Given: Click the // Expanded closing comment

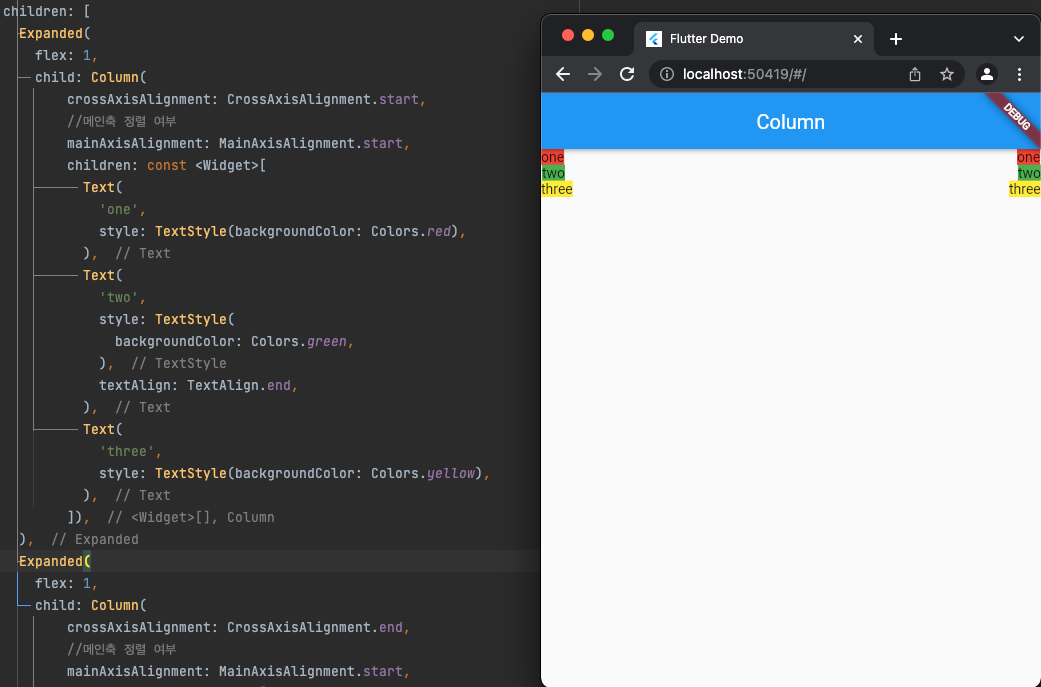Looking at the screenshot, I should (95, 540).
